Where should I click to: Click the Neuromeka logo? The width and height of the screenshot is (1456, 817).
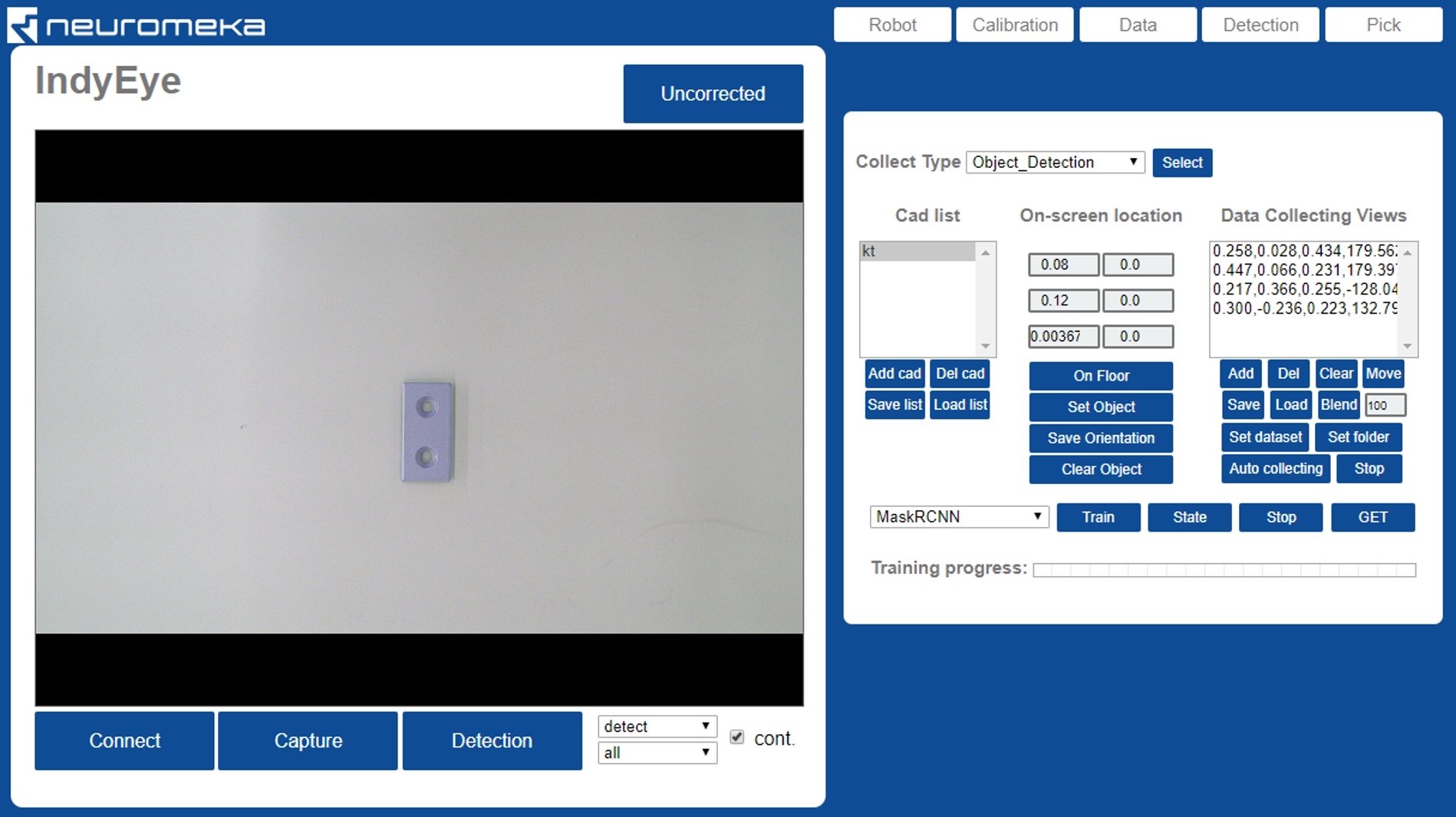click(x=137, y=25)
